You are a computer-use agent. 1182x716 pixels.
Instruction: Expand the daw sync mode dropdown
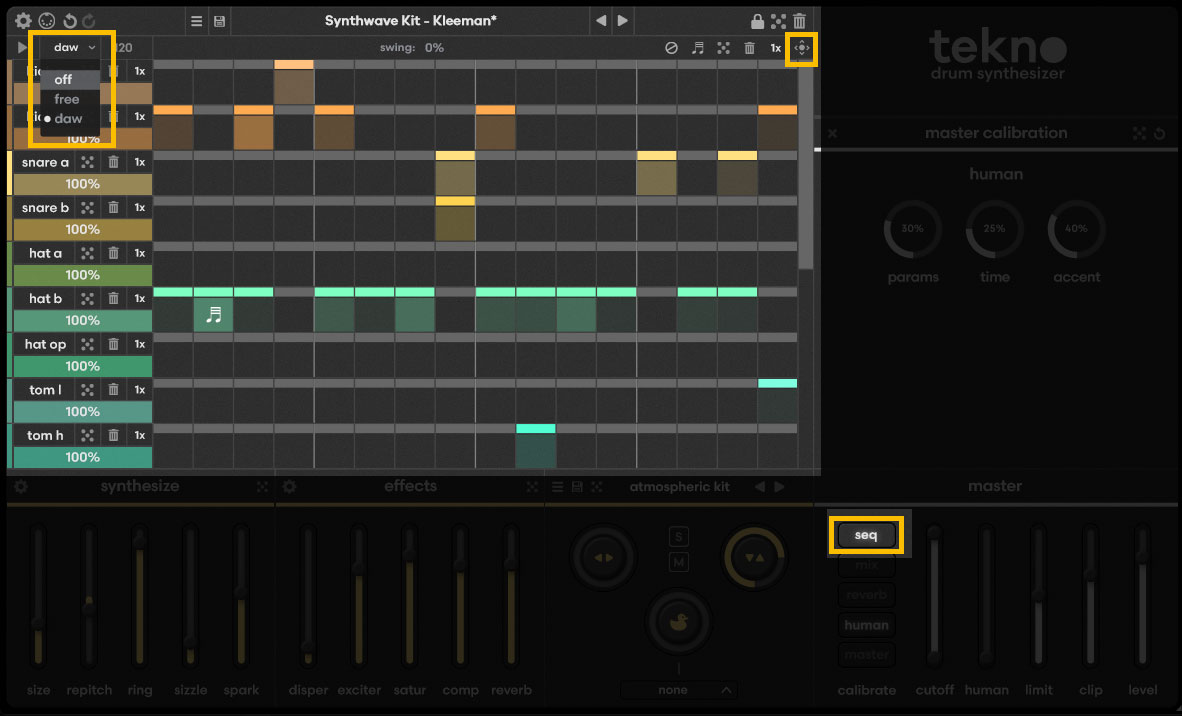pyautogui.click(x=75, y=47)
